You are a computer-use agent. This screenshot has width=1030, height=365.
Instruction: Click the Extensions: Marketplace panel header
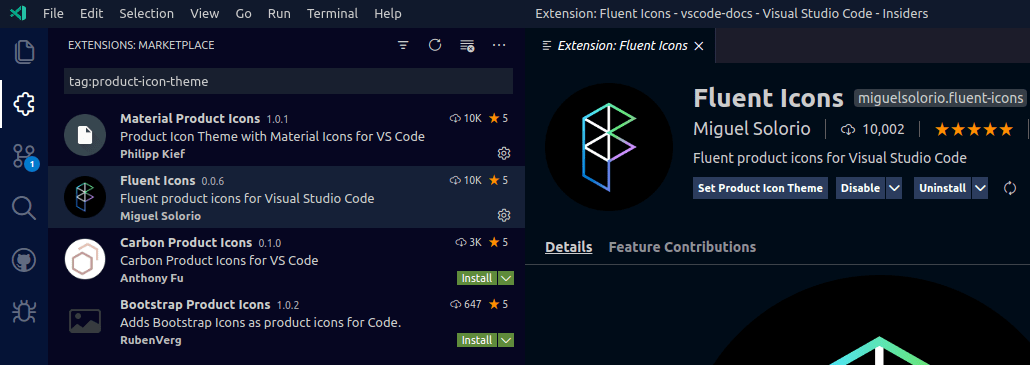point(141,45)
